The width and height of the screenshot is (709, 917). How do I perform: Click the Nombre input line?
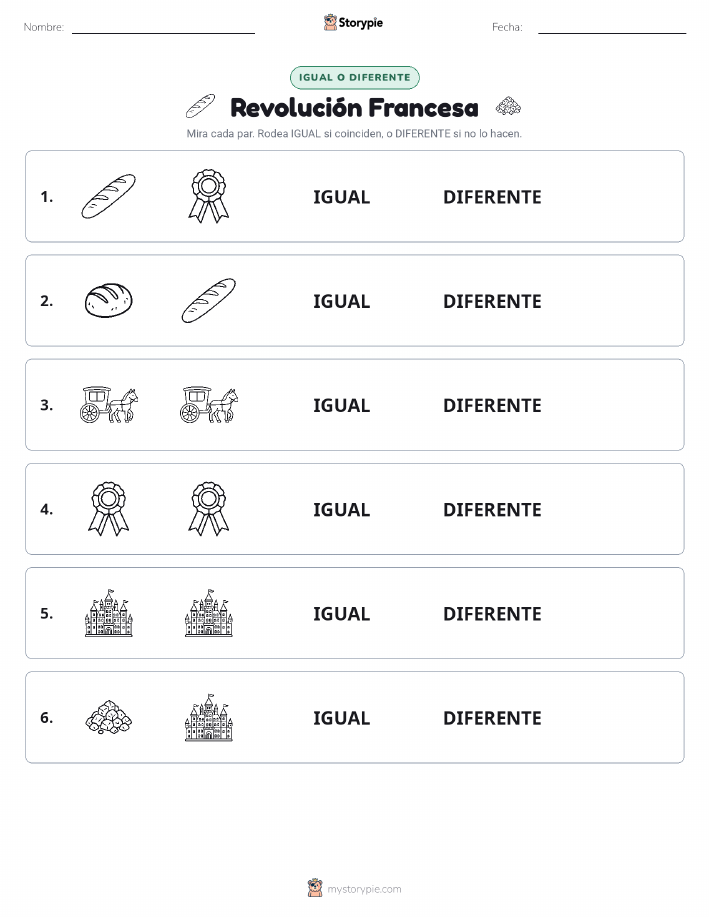pyautogui.click(x=163, y=28)
